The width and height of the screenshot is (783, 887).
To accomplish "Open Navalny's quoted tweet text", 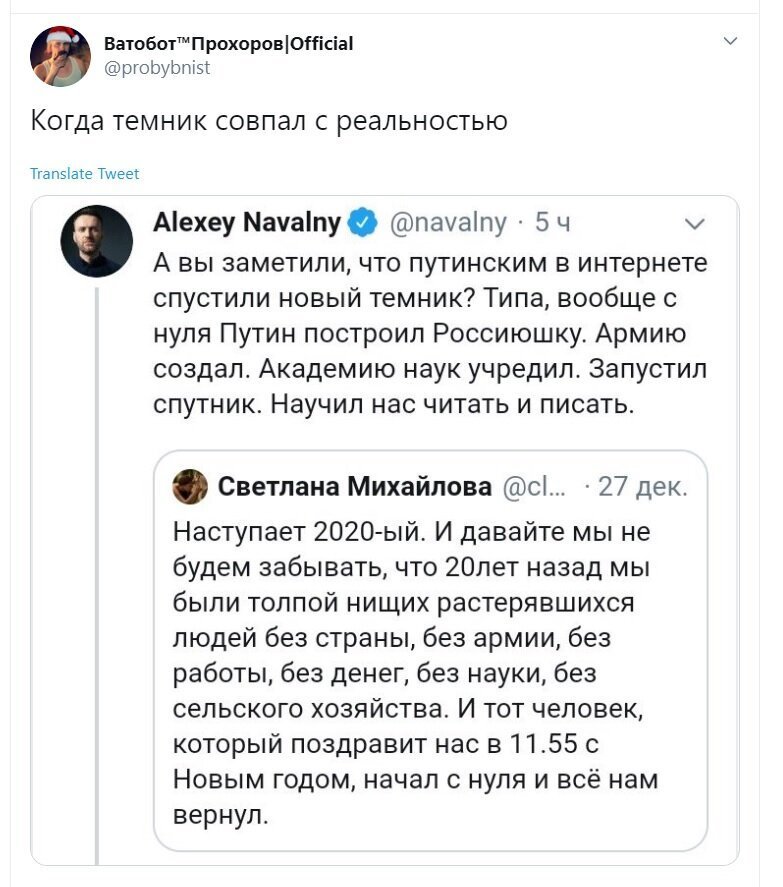I will pyautogui.click(x=430, y=334).
